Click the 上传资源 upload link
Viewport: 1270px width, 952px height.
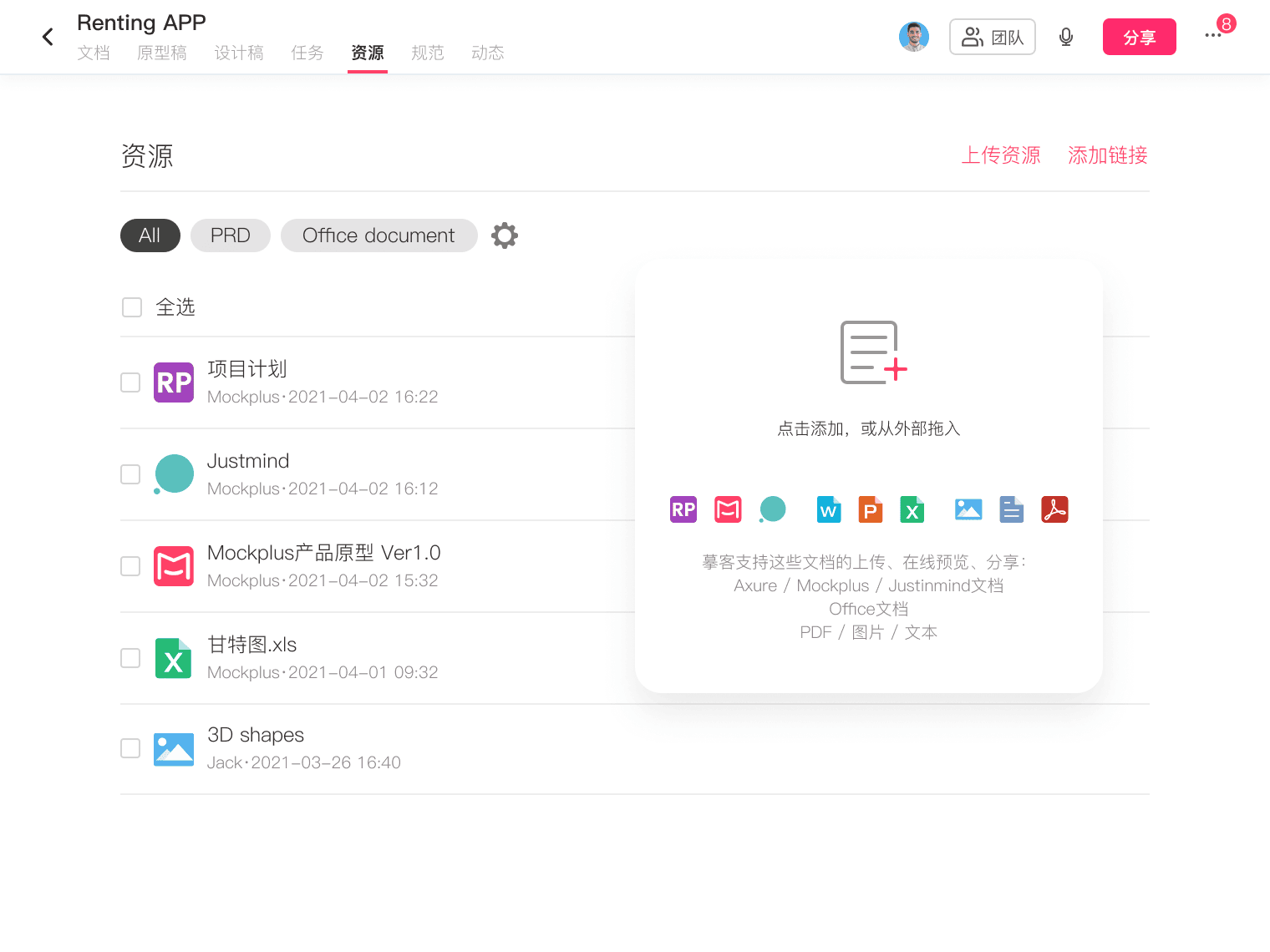coord(1000,155)
